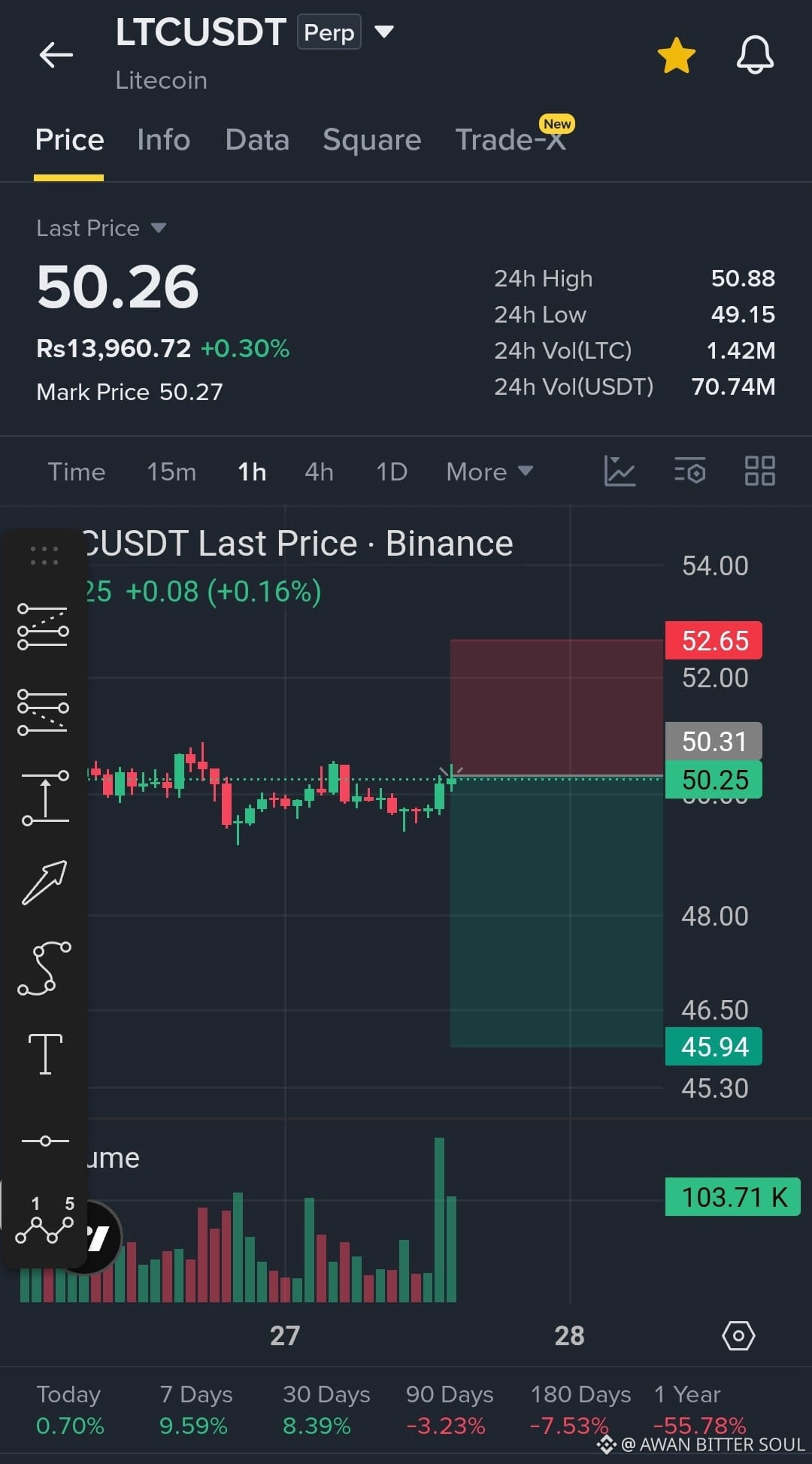Click the 103.71 K volume label
The height and width of the screenshot is (1464, 812).
coord(733,1197)
